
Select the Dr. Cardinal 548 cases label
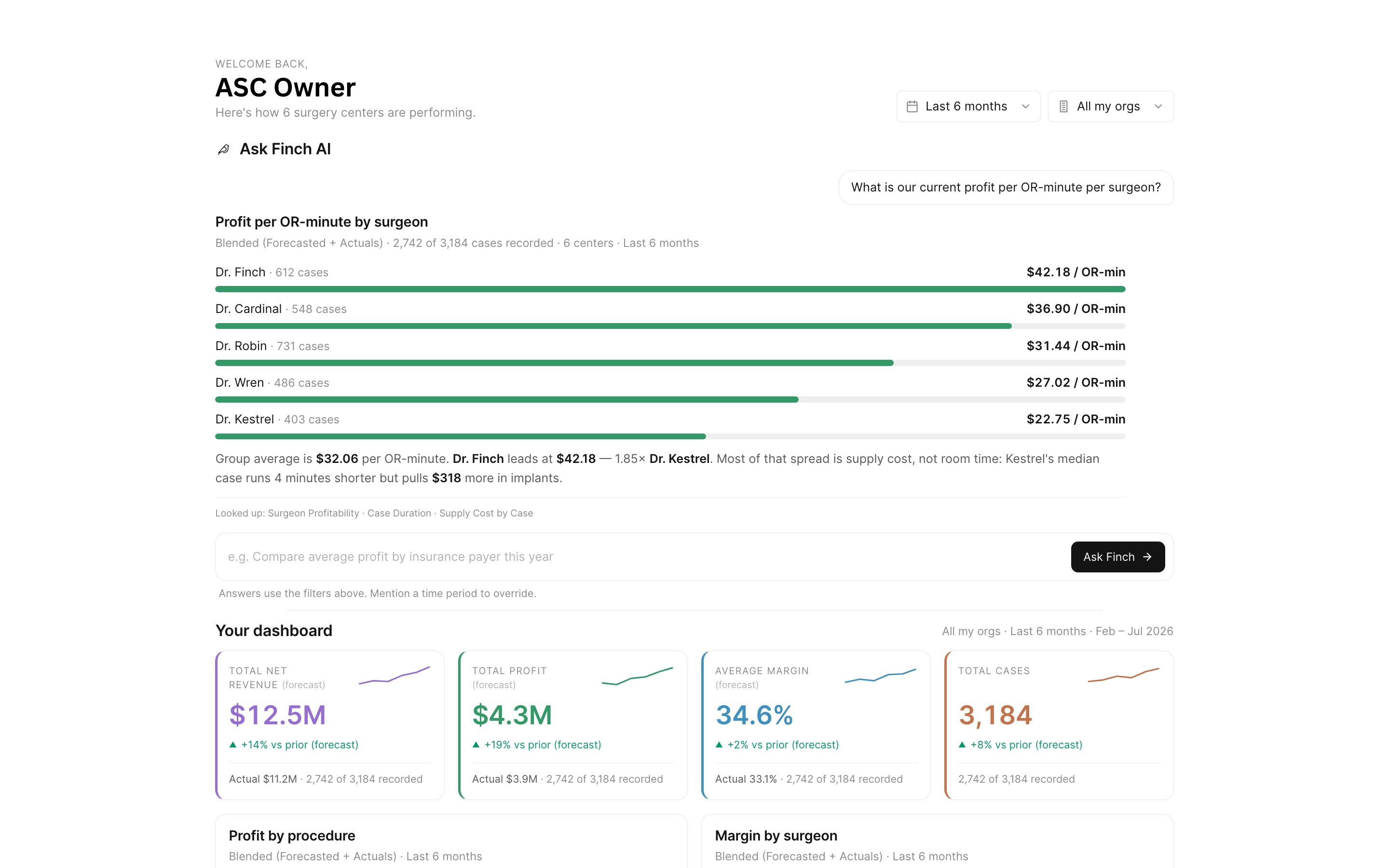coord(281,309)
